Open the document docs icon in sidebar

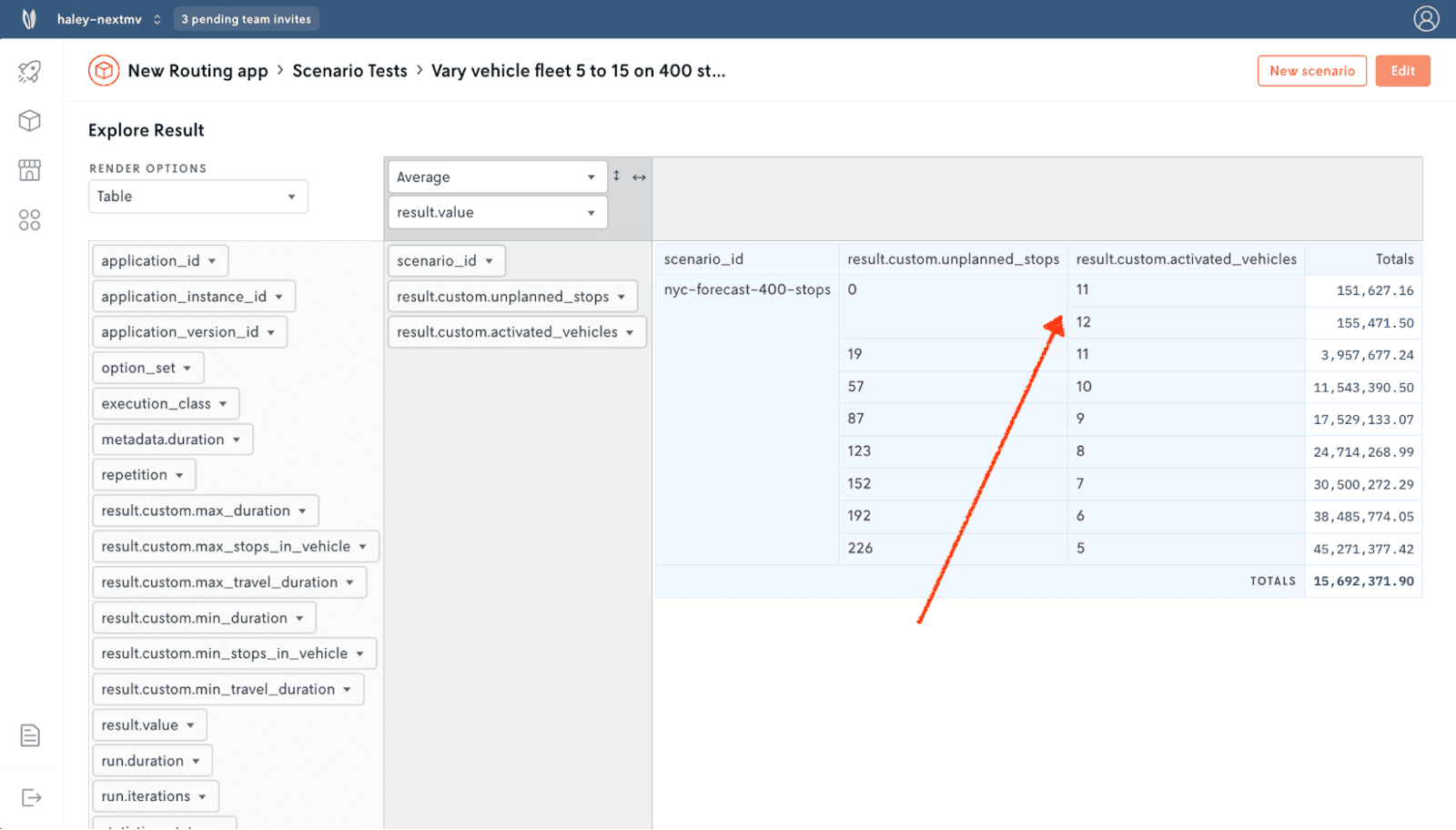(x=30, y=735)
